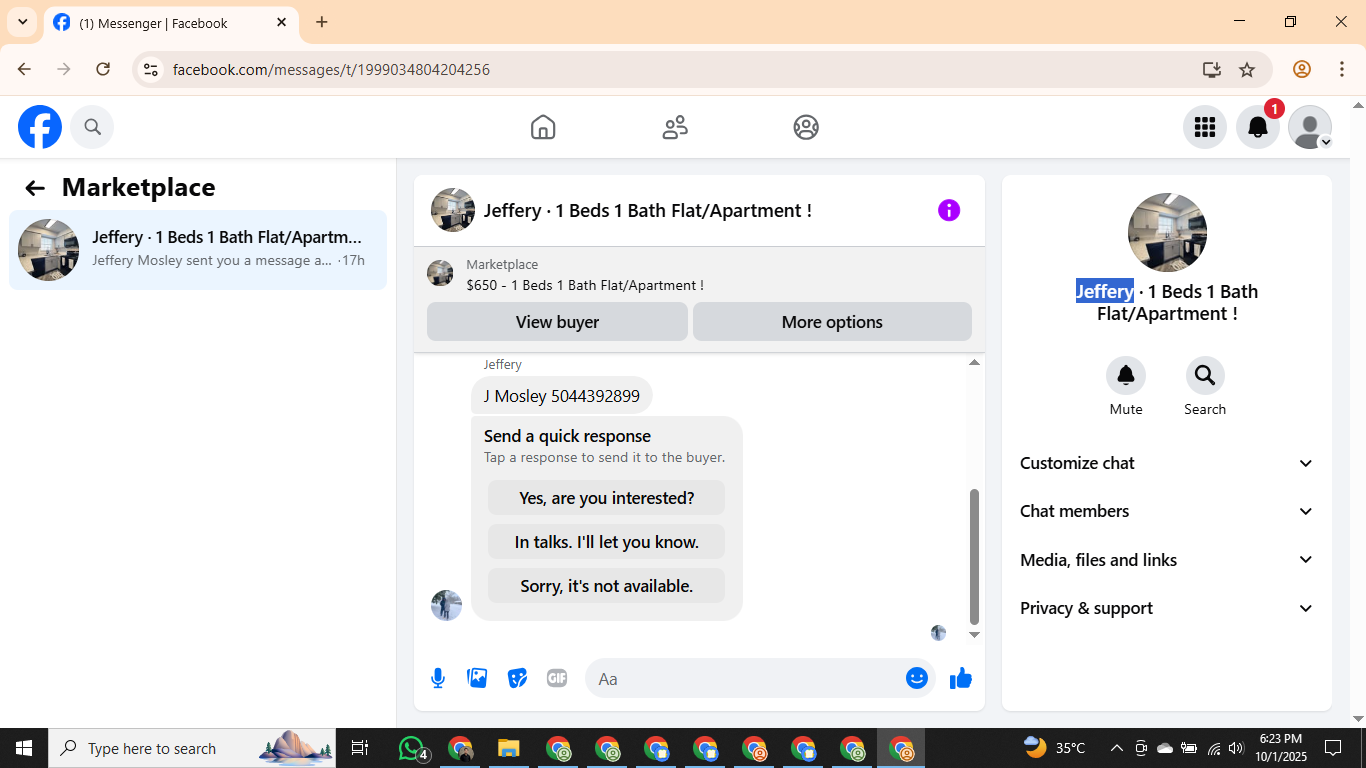The width and height of the screenshot is (1366, 768).
Task: Go to the Home feed icon
Action: 543,127
